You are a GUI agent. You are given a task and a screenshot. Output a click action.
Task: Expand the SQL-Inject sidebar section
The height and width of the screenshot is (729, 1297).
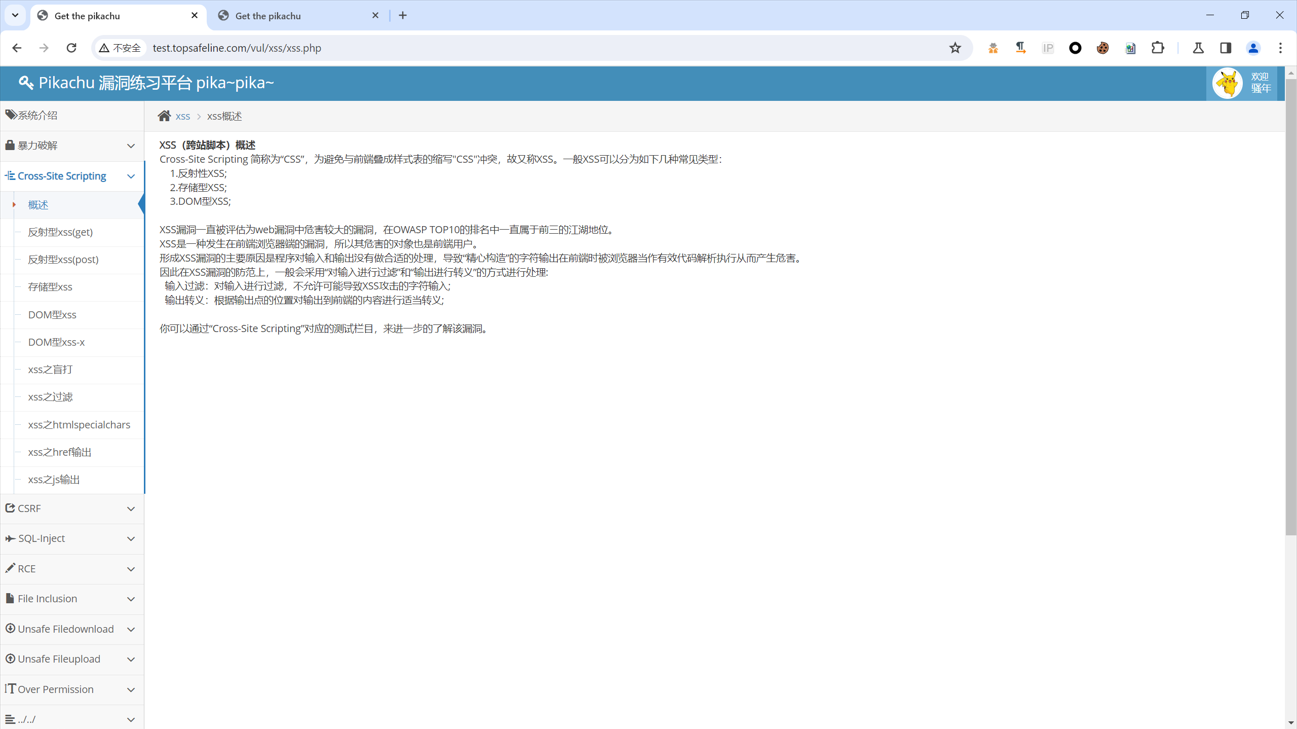71,538
